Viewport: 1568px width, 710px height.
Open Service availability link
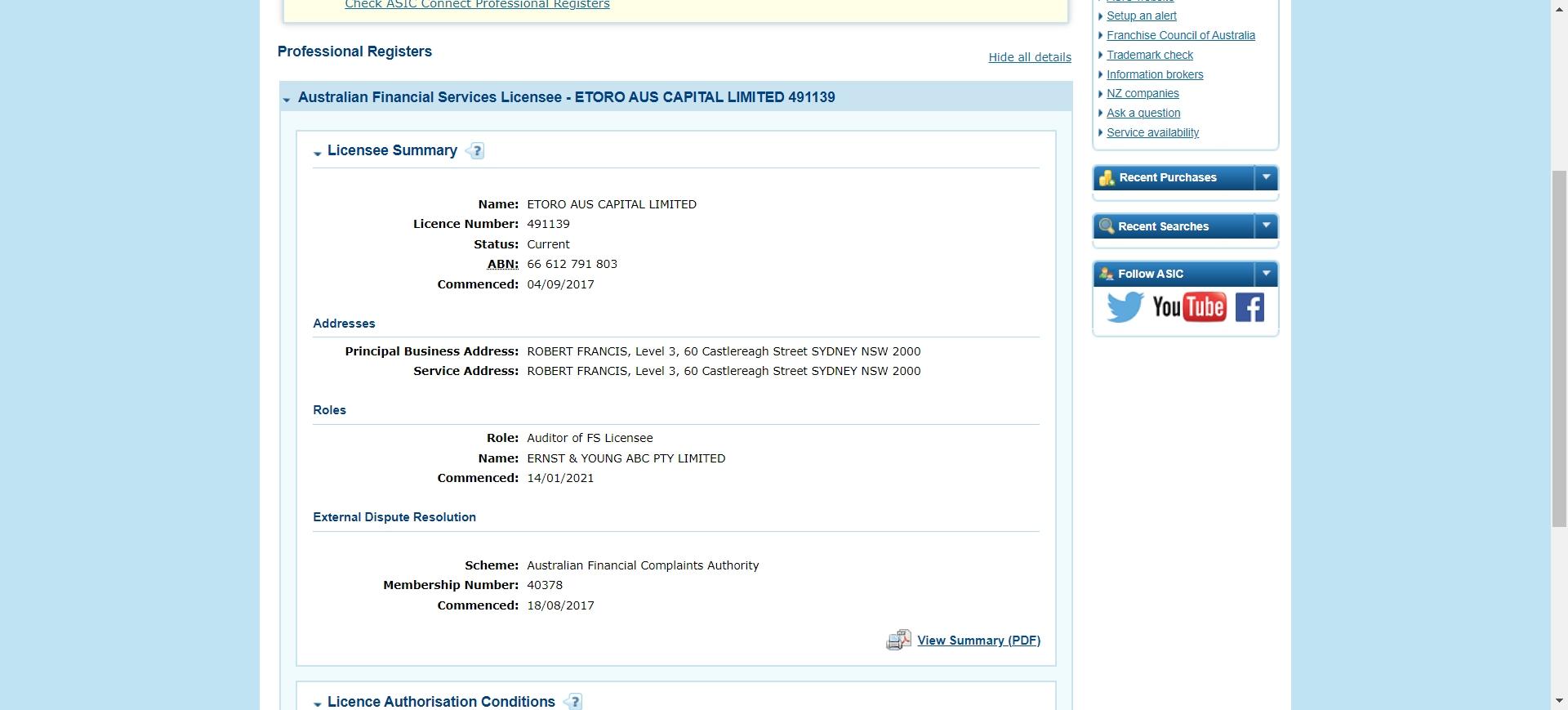(x=1152, y=132)
